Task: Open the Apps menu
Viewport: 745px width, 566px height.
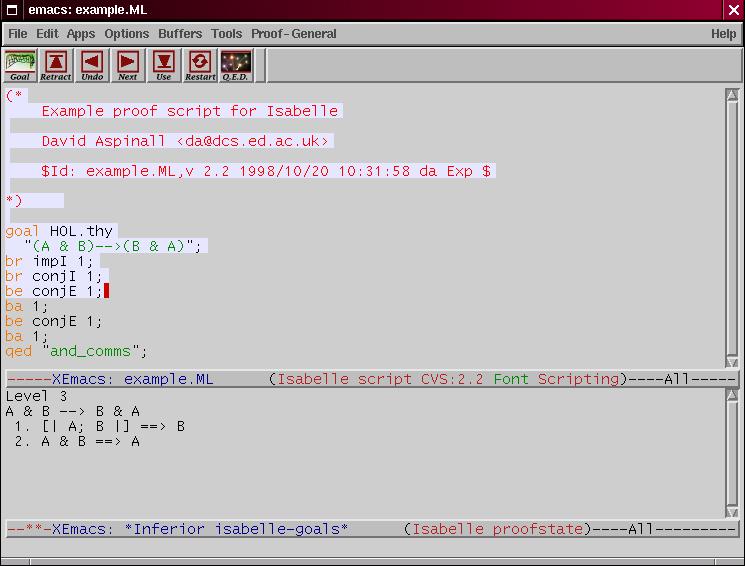Action: click(81, 34)
